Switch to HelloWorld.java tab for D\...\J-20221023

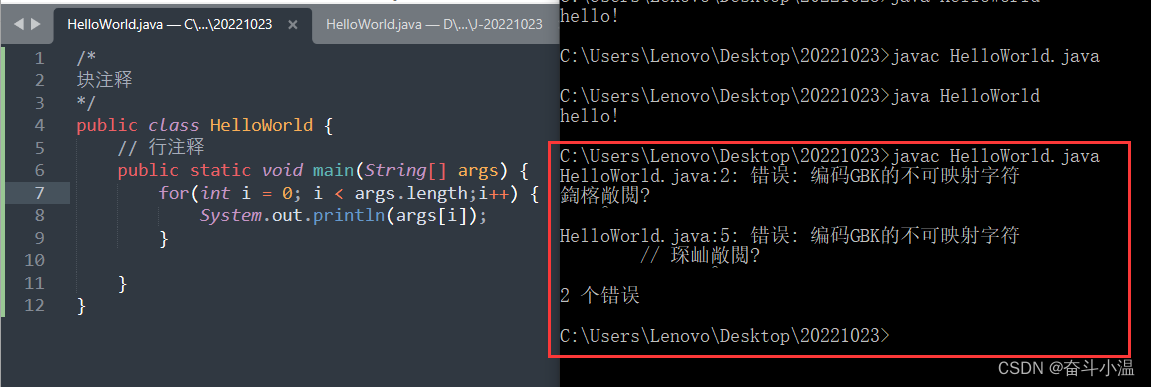434,24
